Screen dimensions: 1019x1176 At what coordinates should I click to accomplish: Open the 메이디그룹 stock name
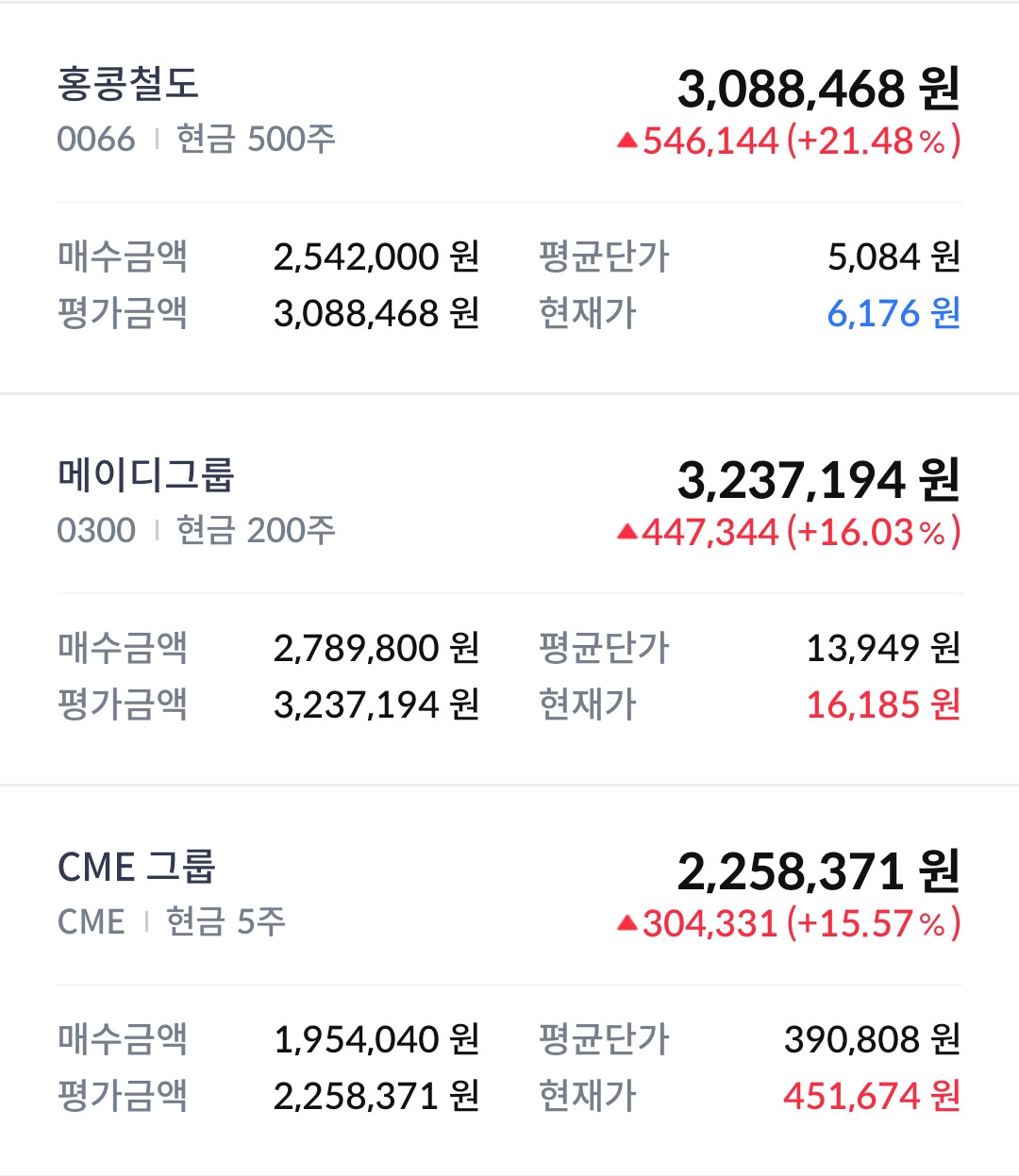coord(145,475)
